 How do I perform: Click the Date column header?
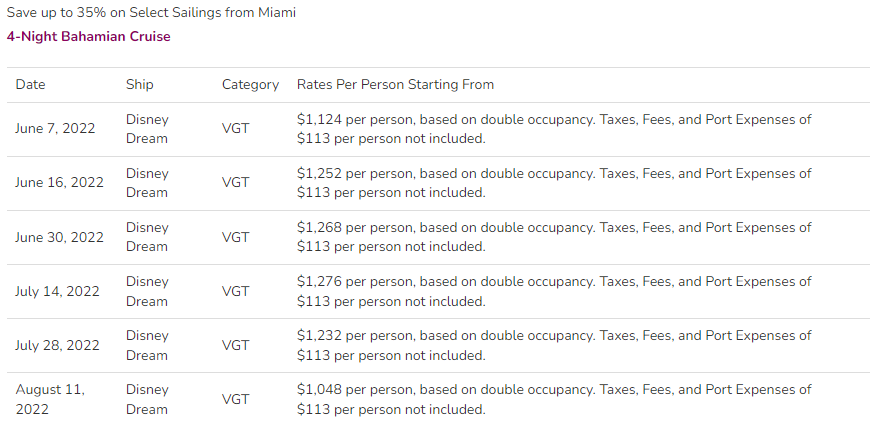pyautogui.click(x=30, y=85)
